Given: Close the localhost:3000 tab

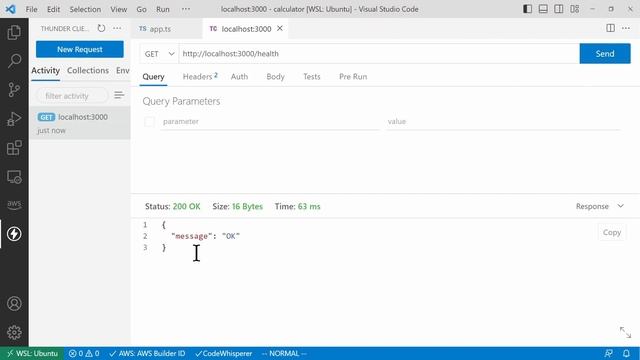Looking at the screenshot, I should point(280,28).
